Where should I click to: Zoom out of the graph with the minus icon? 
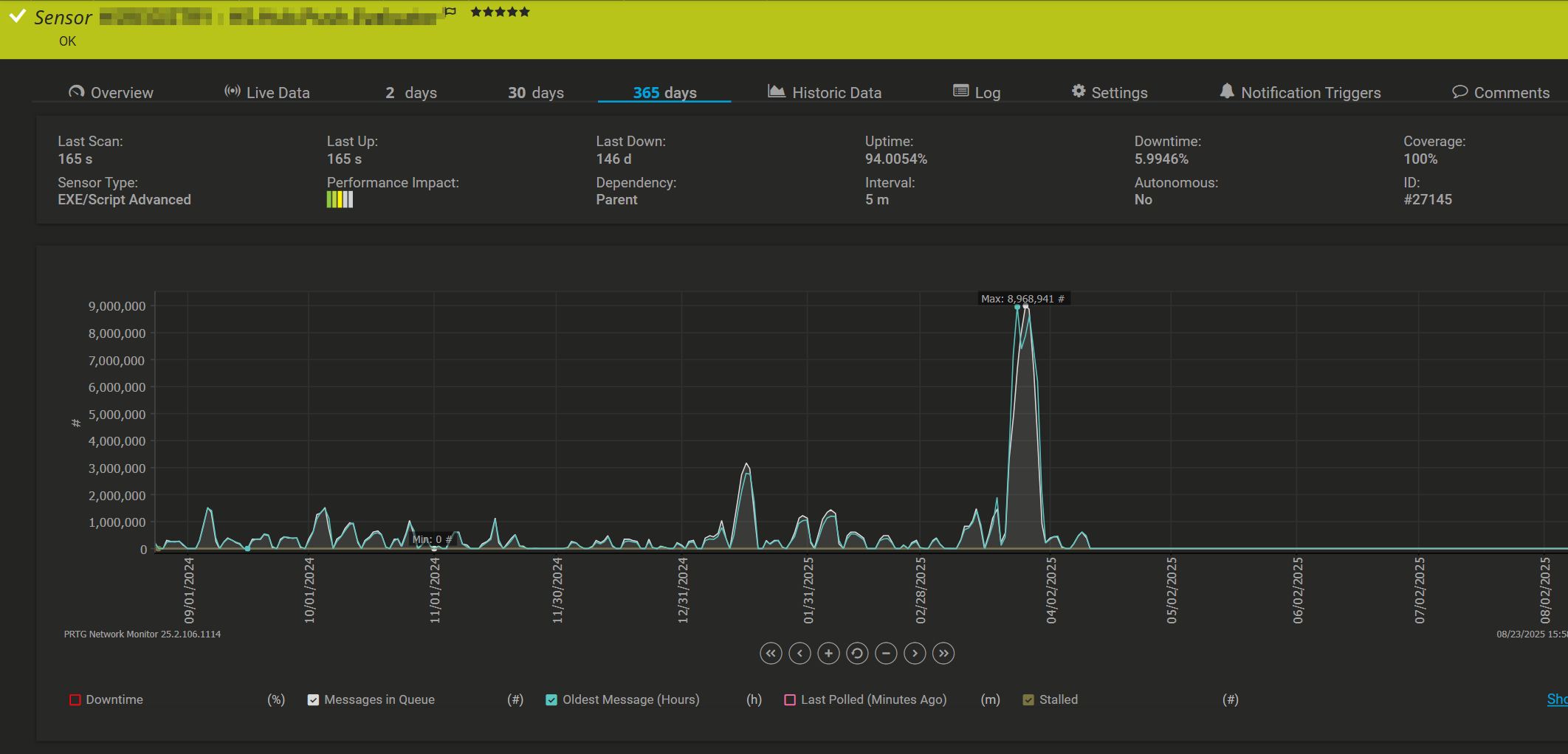pos(886,653)
